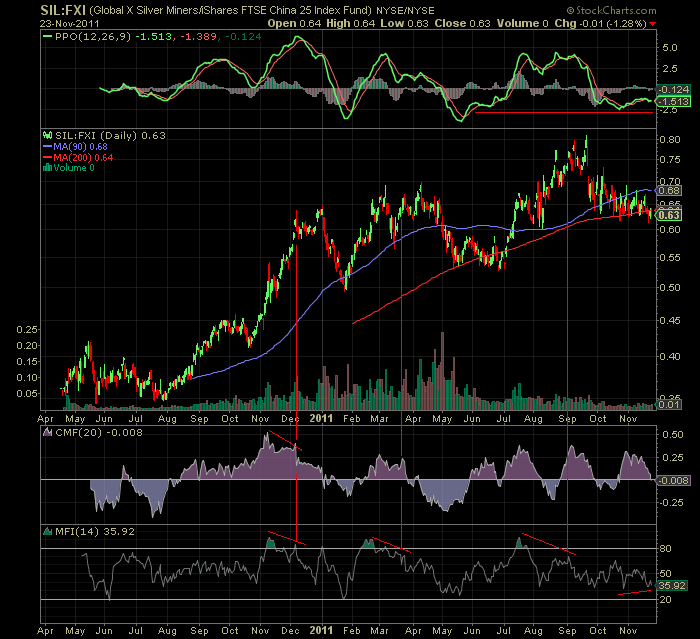Click the MFI area icon in legend
The width and height of the screenshot is (700, 639).
pyautogui.click(x=47, y=531)
